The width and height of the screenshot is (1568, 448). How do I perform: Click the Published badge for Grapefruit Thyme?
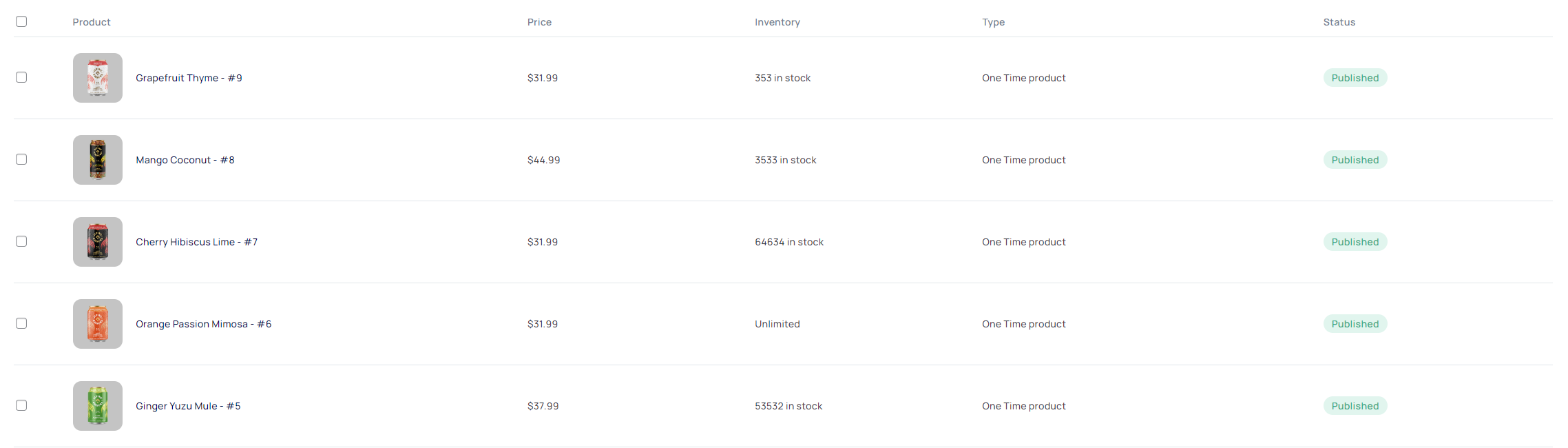[1355, 78]
